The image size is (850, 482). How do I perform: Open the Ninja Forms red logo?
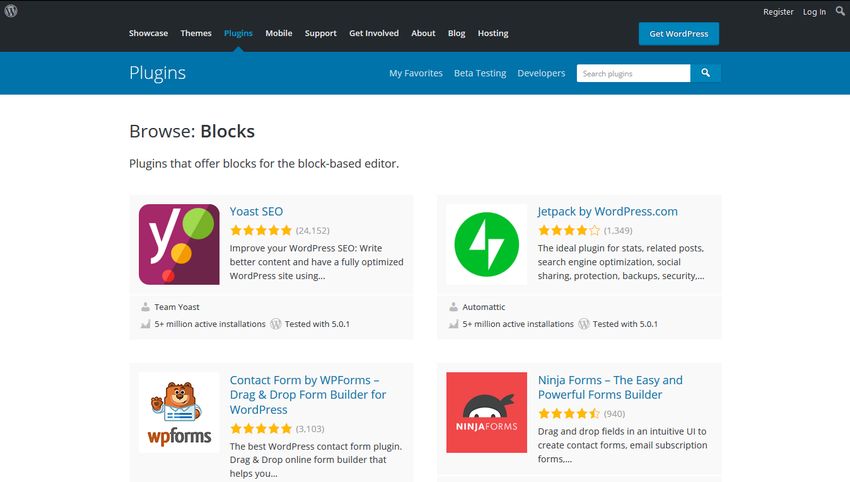tap(486, 412)
